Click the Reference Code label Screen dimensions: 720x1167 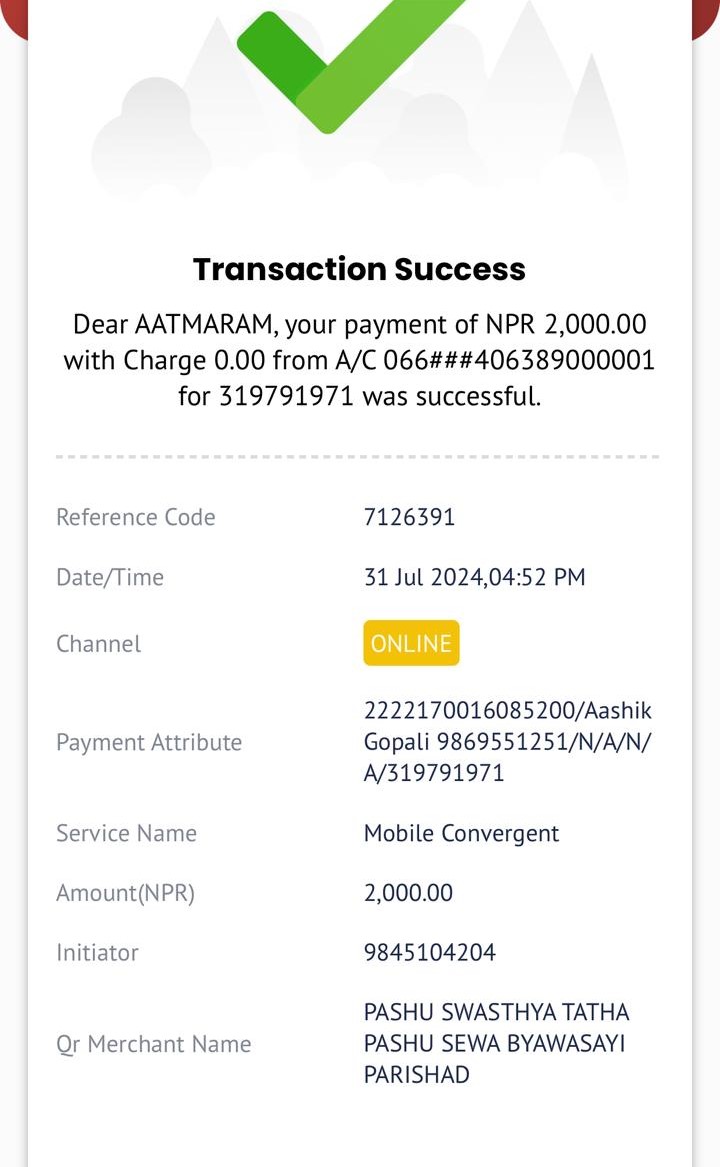[x=136, y=517]
